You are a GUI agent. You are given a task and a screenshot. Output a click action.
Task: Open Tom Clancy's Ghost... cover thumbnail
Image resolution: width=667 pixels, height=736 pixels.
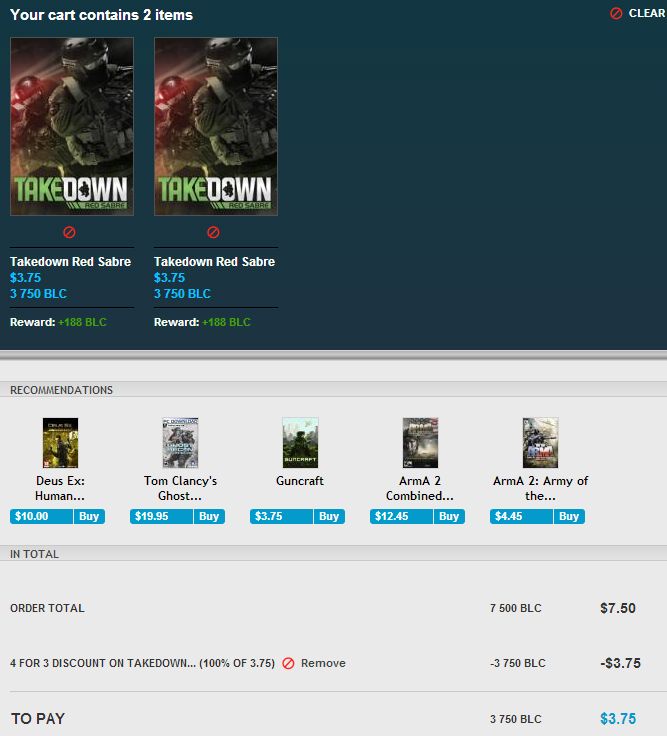coord(180,443)
